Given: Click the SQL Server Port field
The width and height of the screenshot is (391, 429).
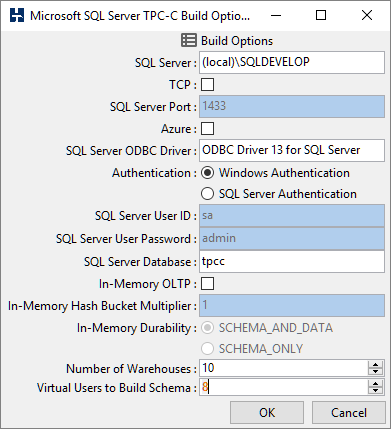Looking at the screenshot, I should (292, 106).
